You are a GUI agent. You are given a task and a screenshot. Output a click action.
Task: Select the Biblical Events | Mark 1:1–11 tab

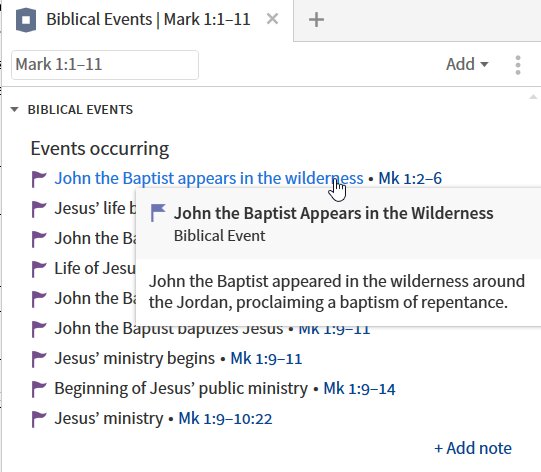148,19
